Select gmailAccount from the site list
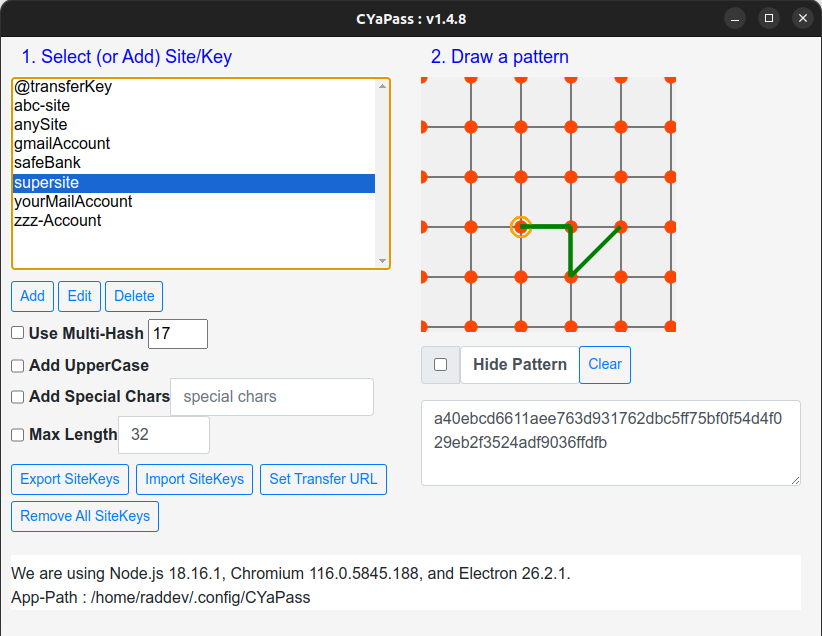 (x=62, y=144)
